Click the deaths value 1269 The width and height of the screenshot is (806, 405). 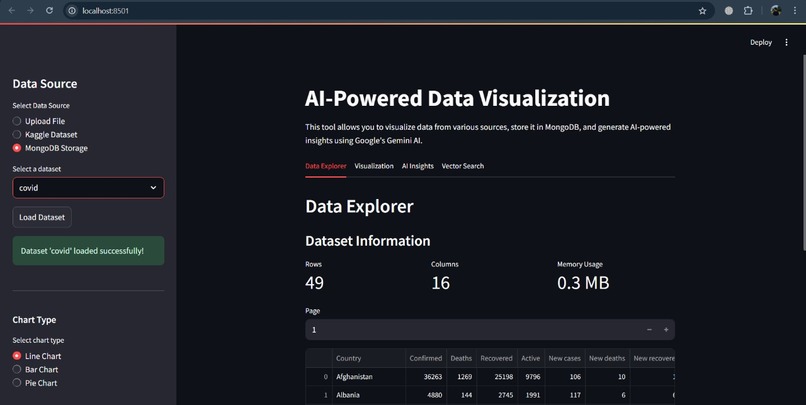462,377
